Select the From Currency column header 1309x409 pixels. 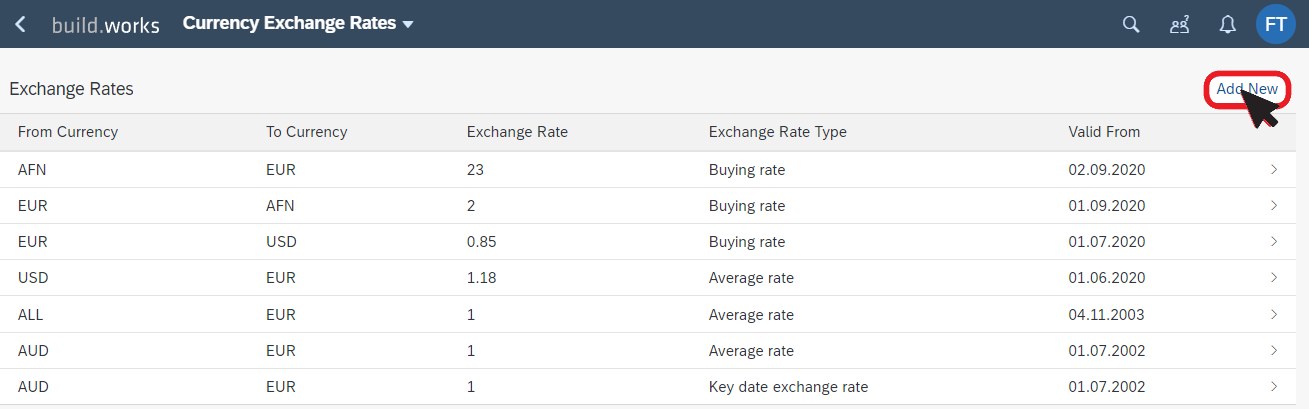tap(68, 132)
